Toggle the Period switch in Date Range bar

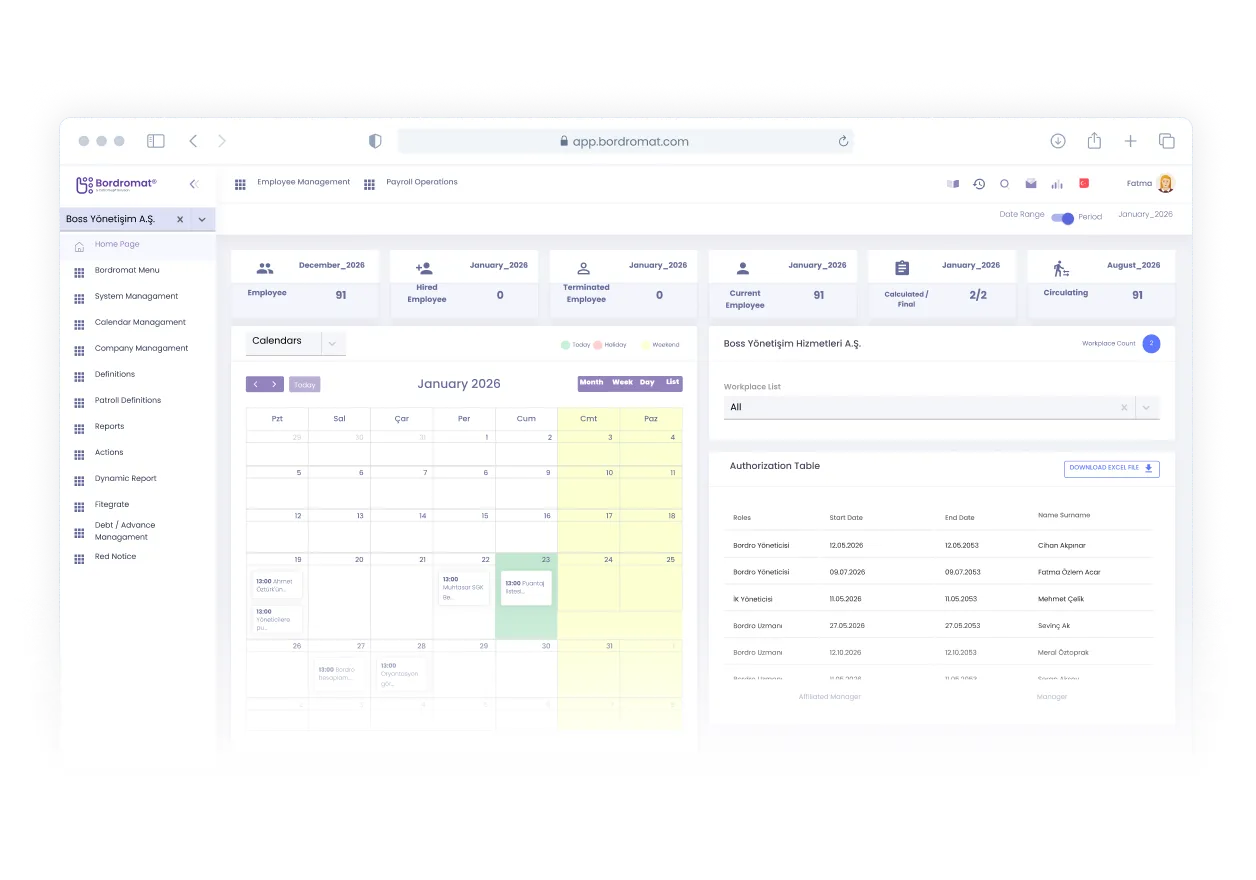tap(1060, 215)
